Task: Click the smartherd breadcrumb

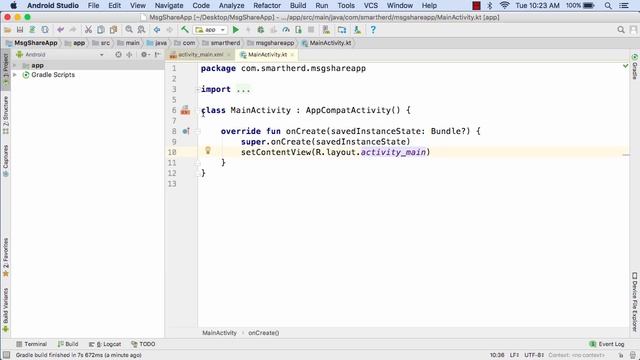Action: pos(221,43)
